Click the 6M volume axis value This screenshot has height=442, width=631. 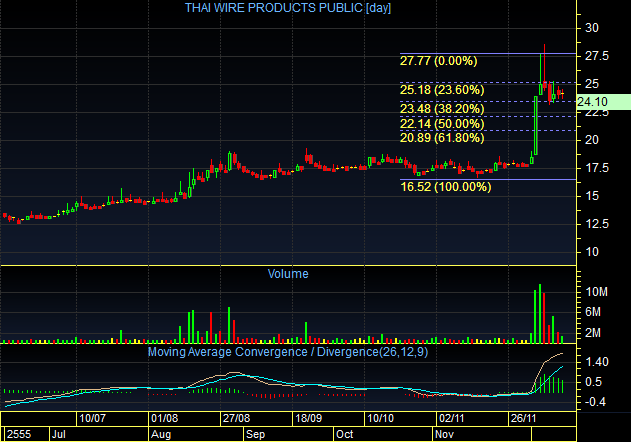point(593,312)
